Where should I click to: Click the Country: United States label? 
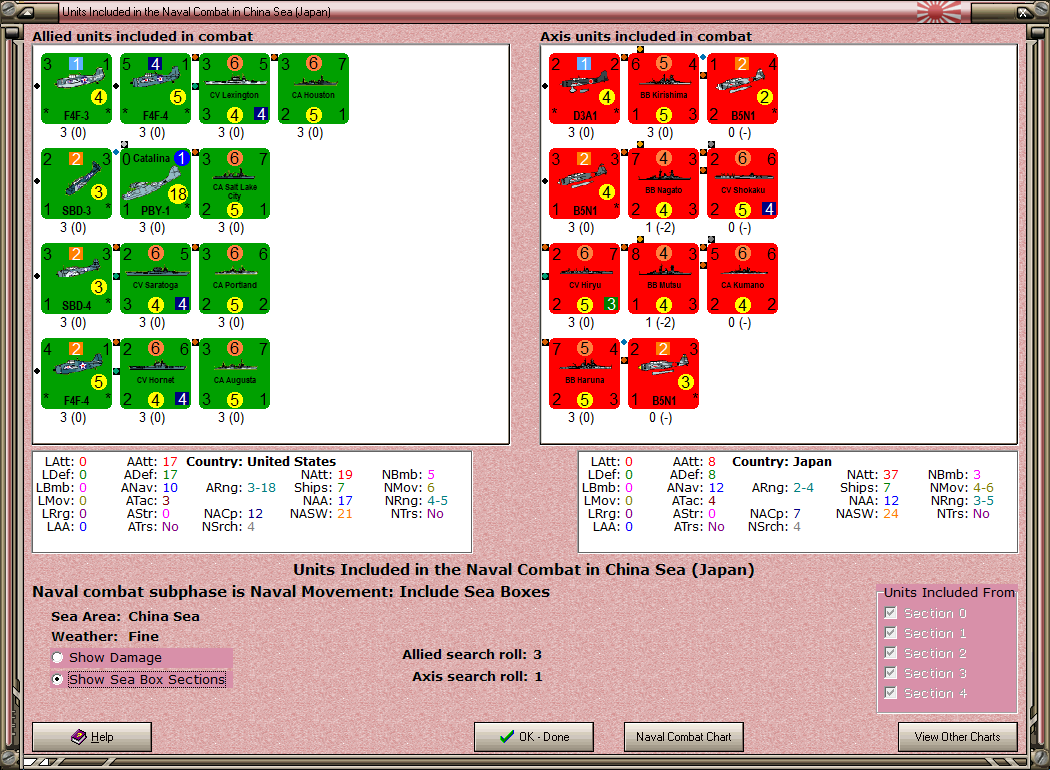click(x=261, y=461)
